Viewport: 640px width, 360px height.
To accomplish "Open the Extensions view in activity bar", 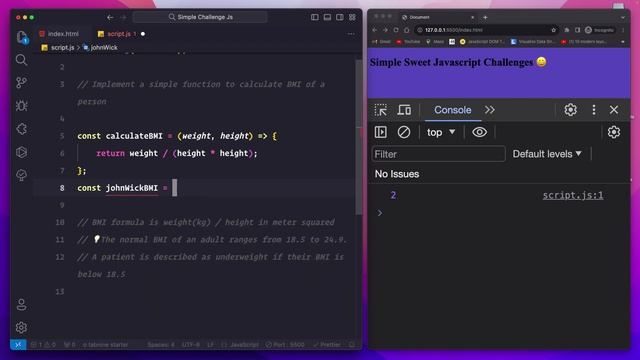I will (21, 129).
